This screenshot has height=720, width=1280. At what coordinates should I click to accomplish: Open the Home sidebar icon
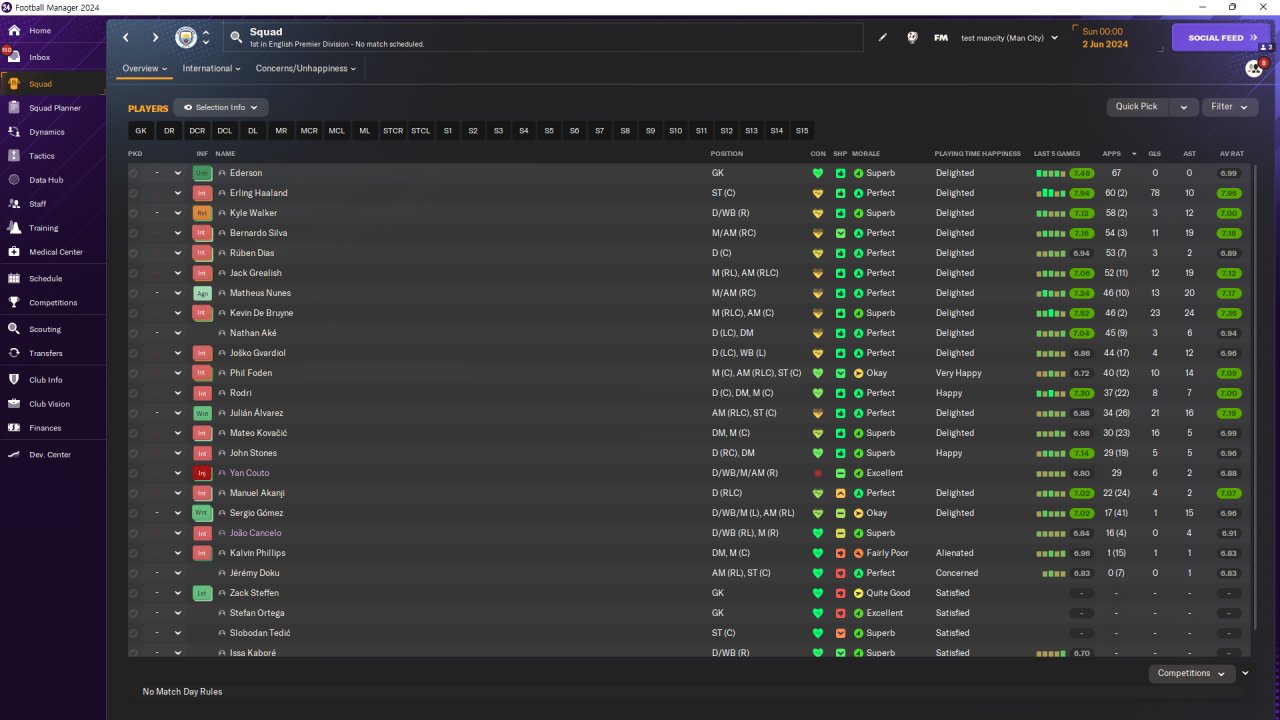tap(14, 31)
